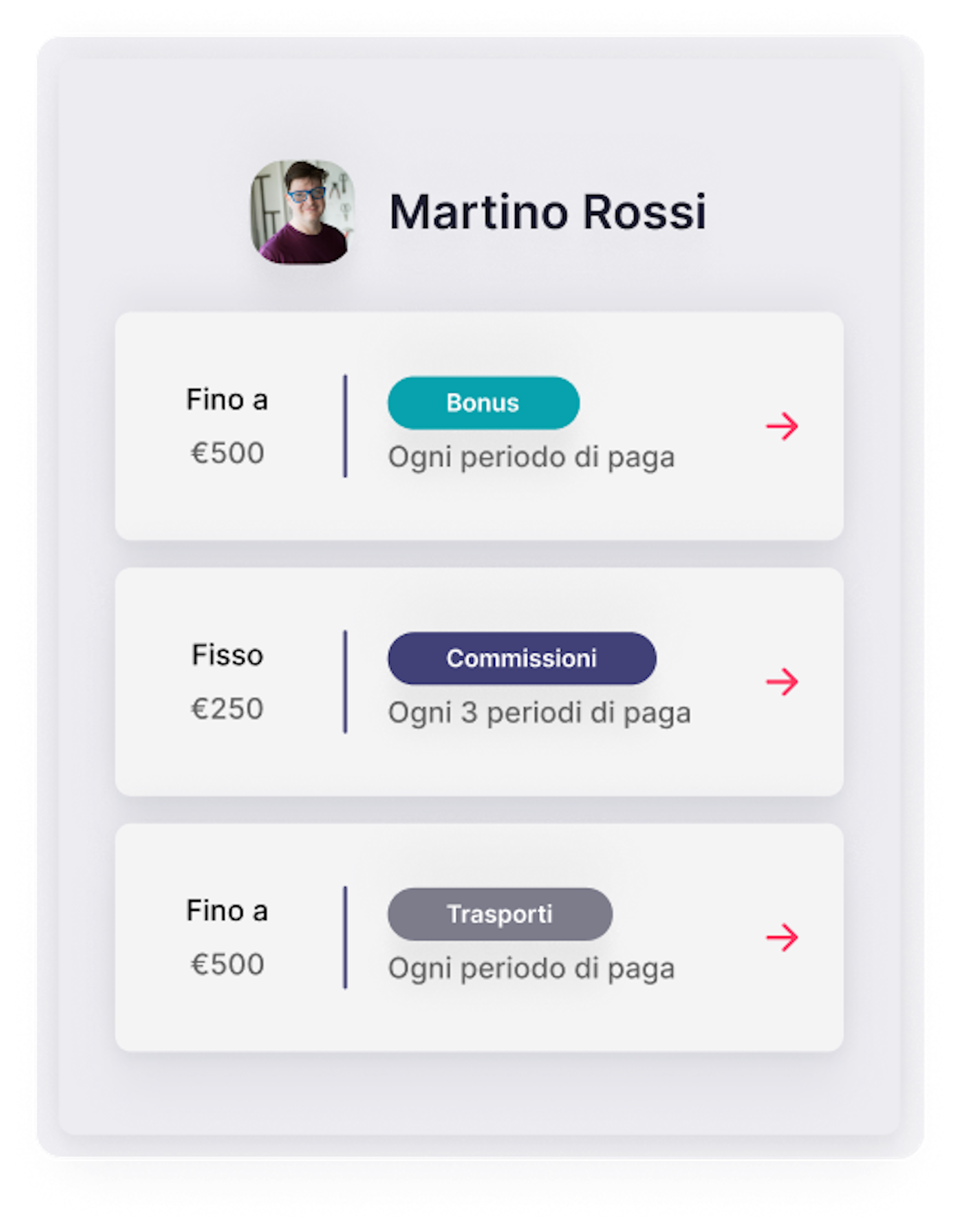Click the €500 amount in Trasporti card

(227, 963)
